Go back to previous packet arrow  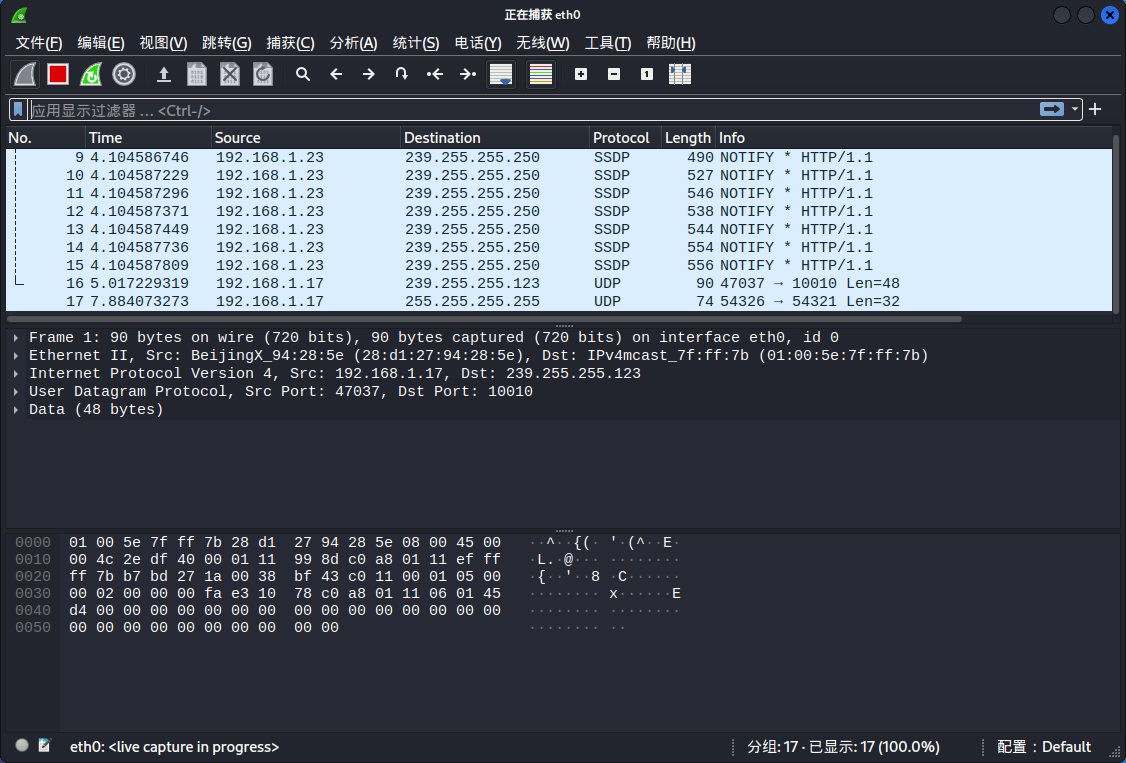[336, 74]
